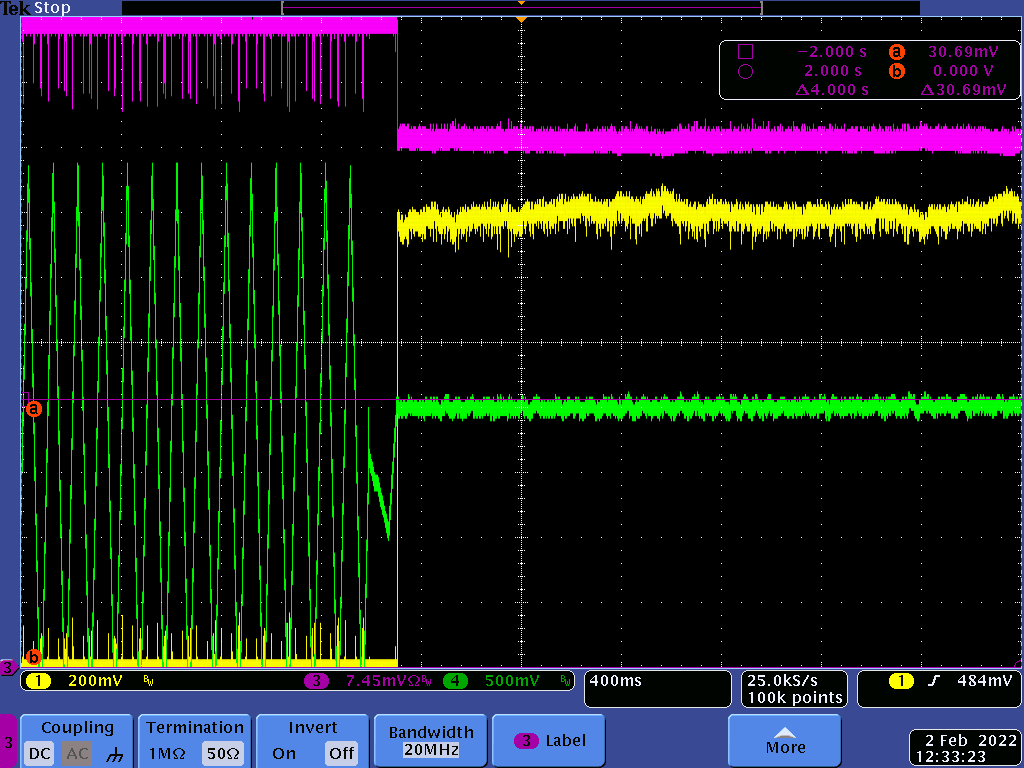
Task: Expand the More menu
Action: (x=785, y=741)
